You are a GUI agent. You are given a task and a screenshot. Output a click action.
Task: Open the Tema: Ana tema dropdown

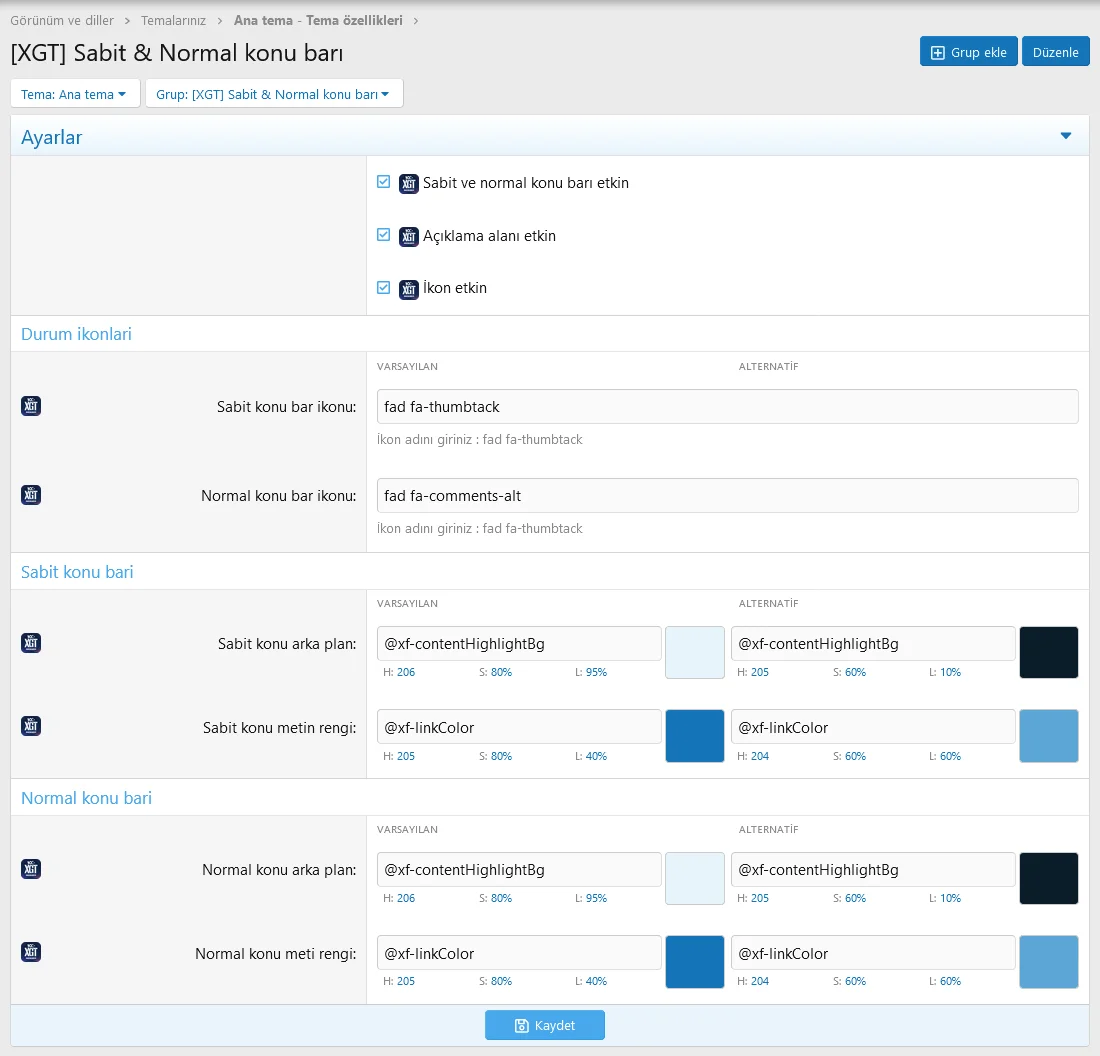[74, 94]
